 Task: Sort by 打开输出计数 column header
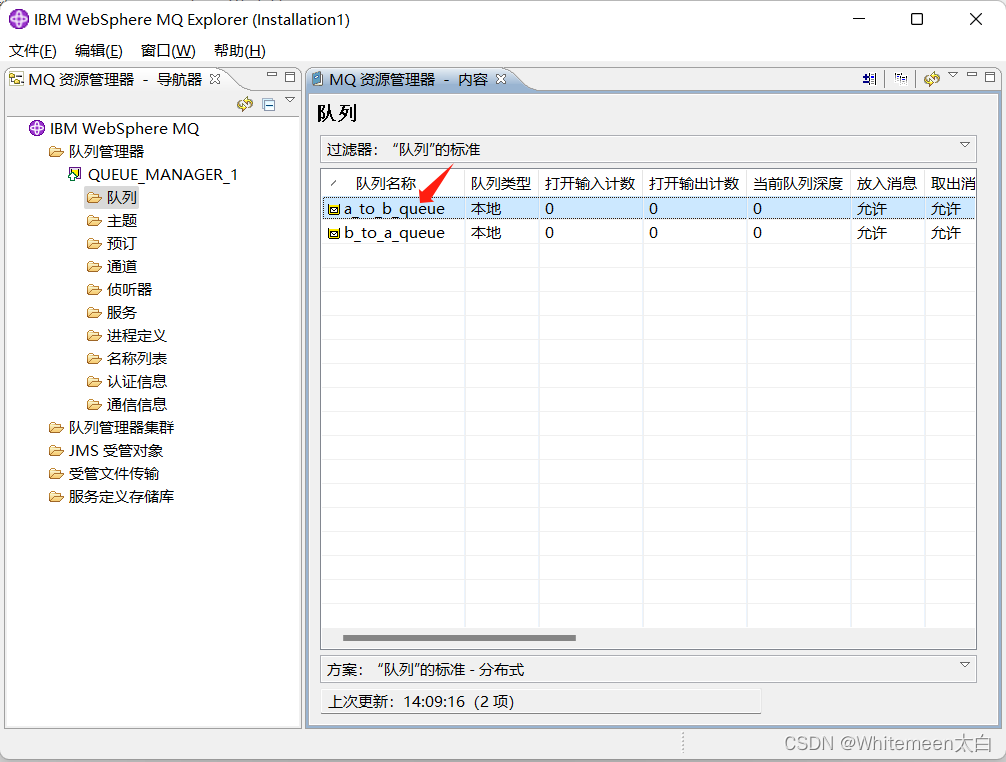coord(695,183)
